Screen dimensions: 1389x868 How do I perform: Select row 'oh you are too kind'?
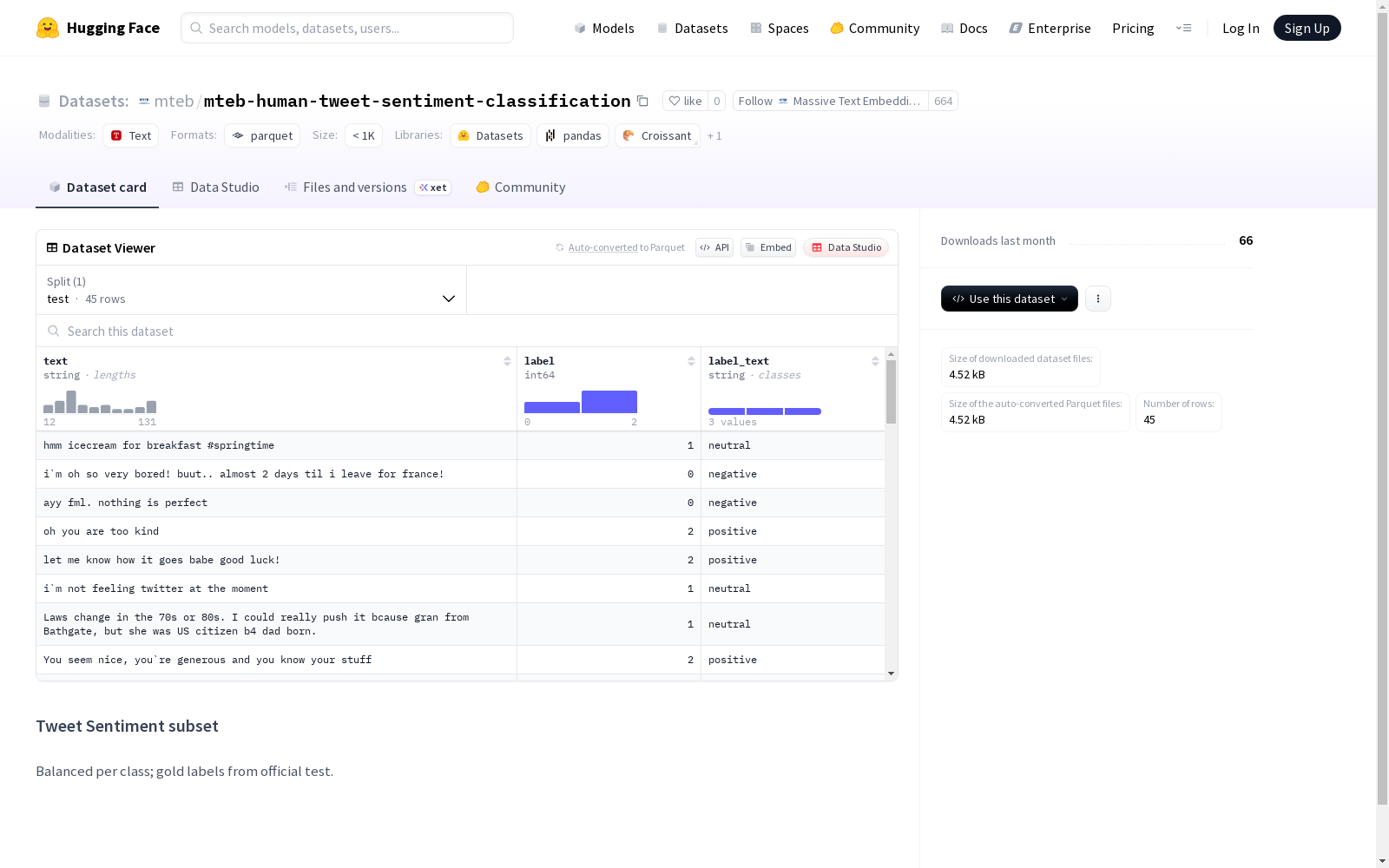point(460,531)
